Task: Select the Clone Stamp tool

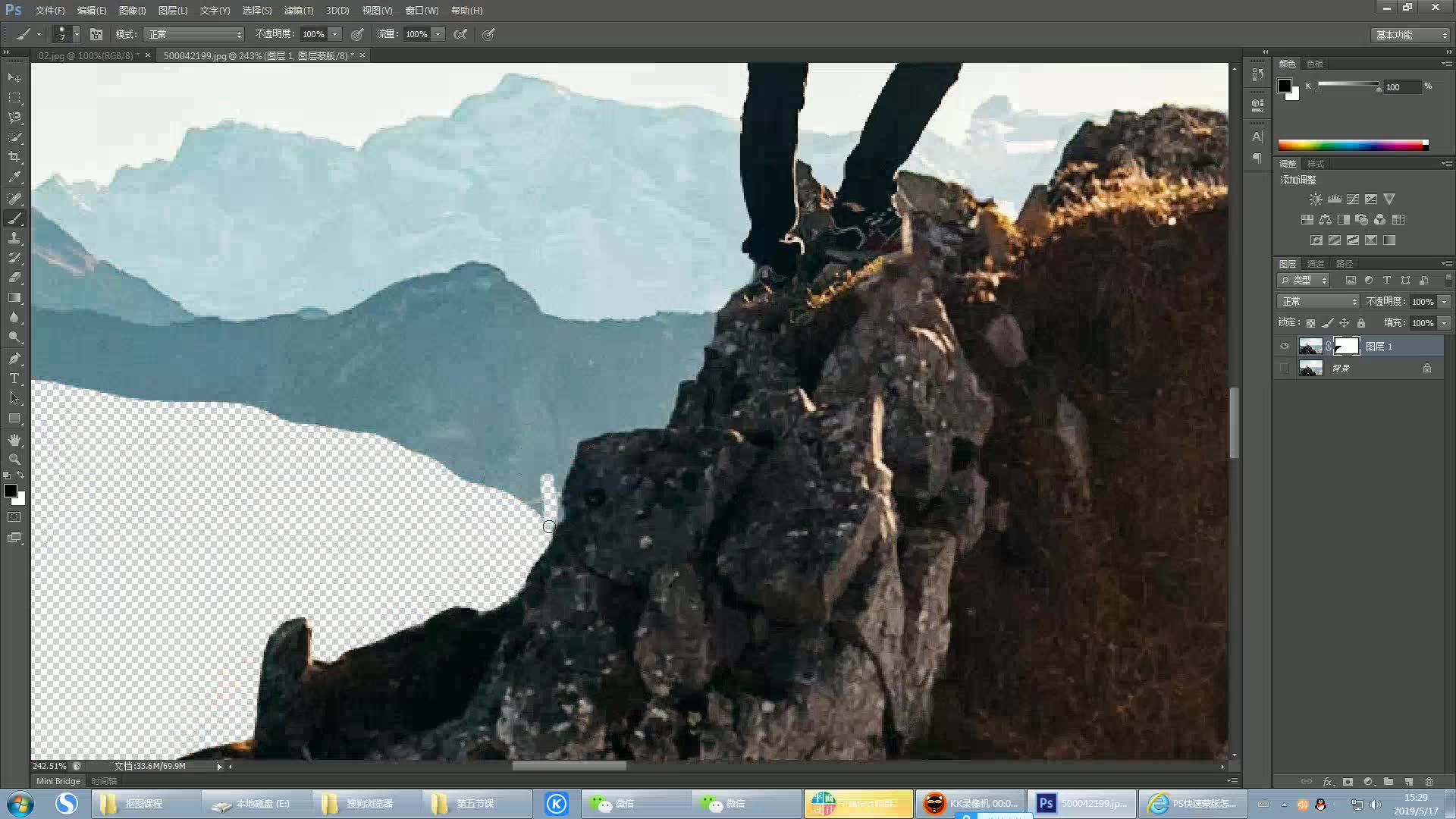Action: (x=14, y=239)
